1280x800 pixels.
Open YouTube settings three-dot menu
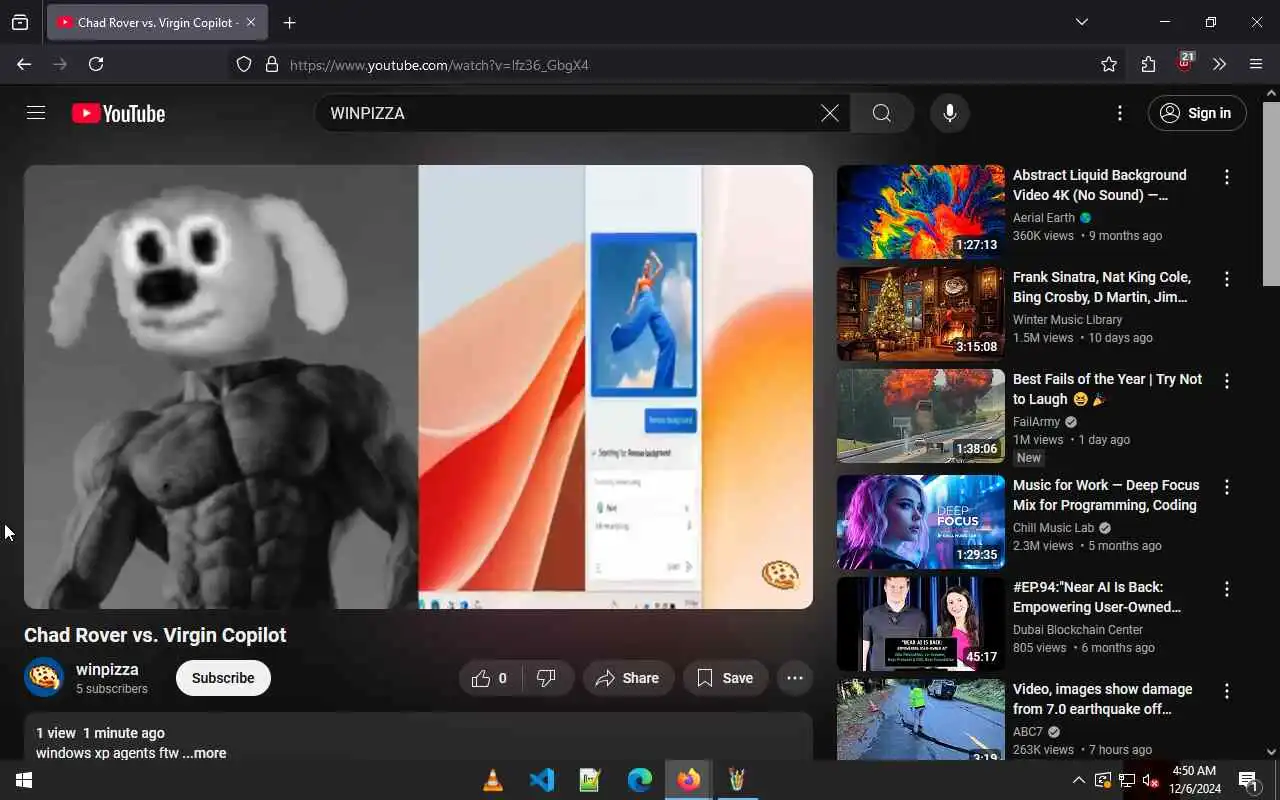coord(1120,113)
